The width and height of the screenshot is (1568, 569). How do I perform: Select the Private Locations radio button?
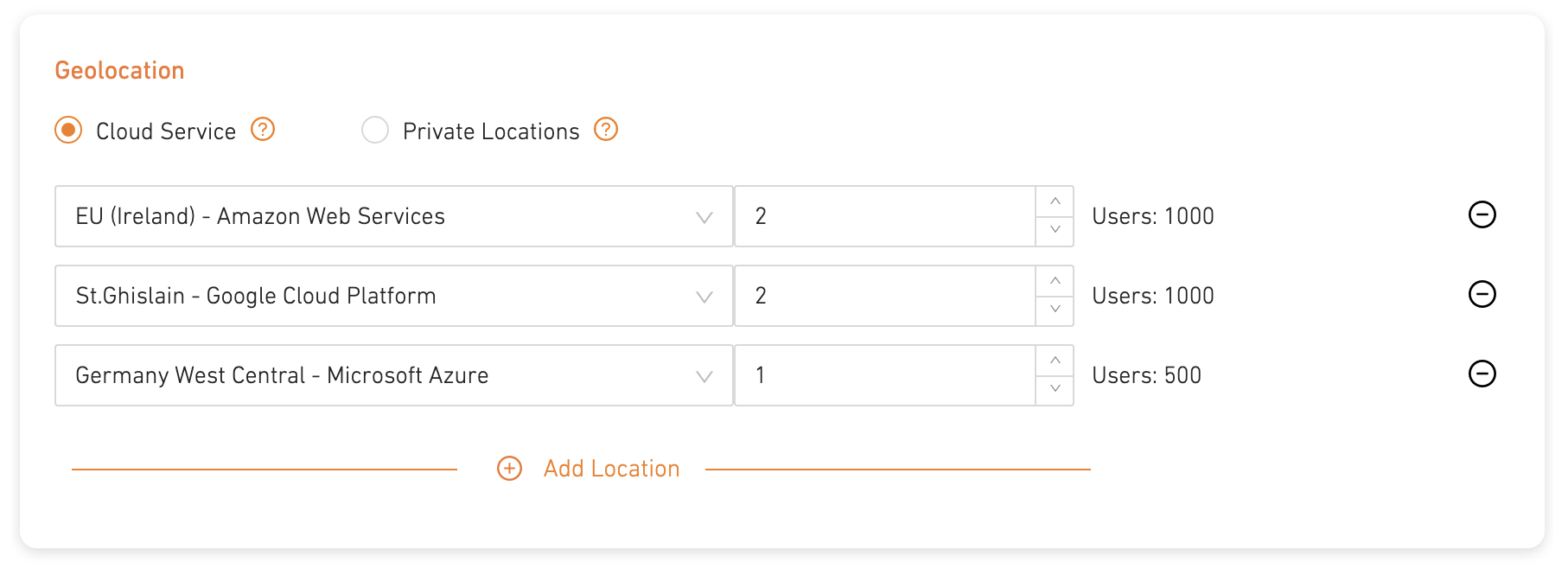375,131
